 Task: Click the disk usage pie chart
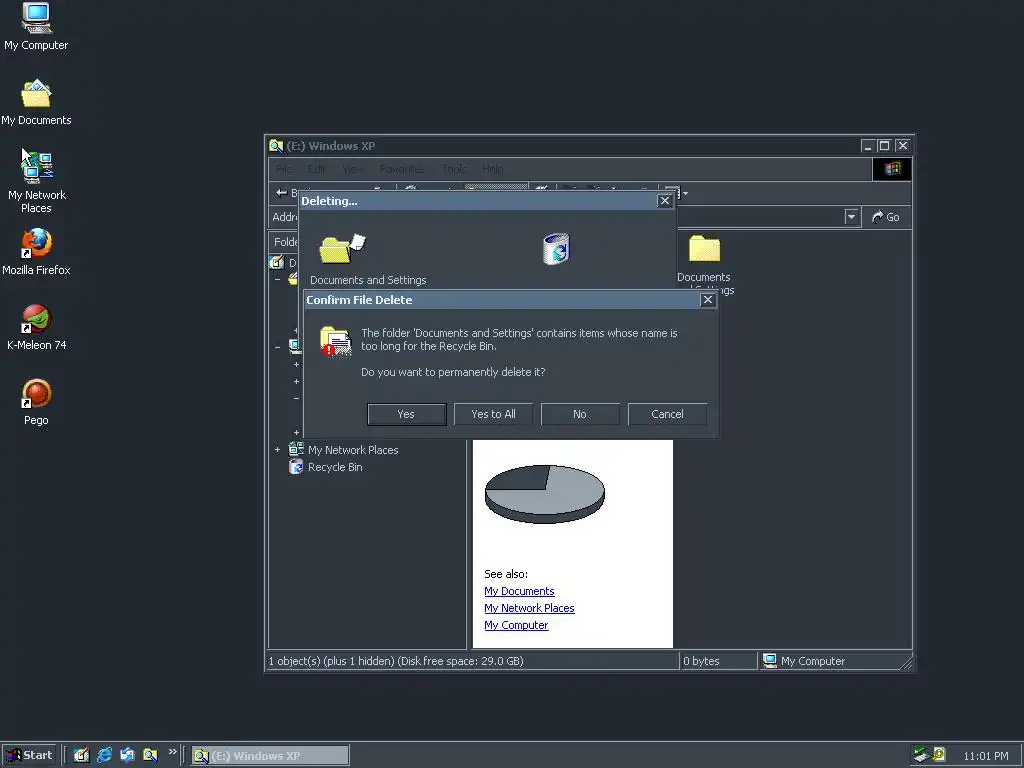coord(545,494)
